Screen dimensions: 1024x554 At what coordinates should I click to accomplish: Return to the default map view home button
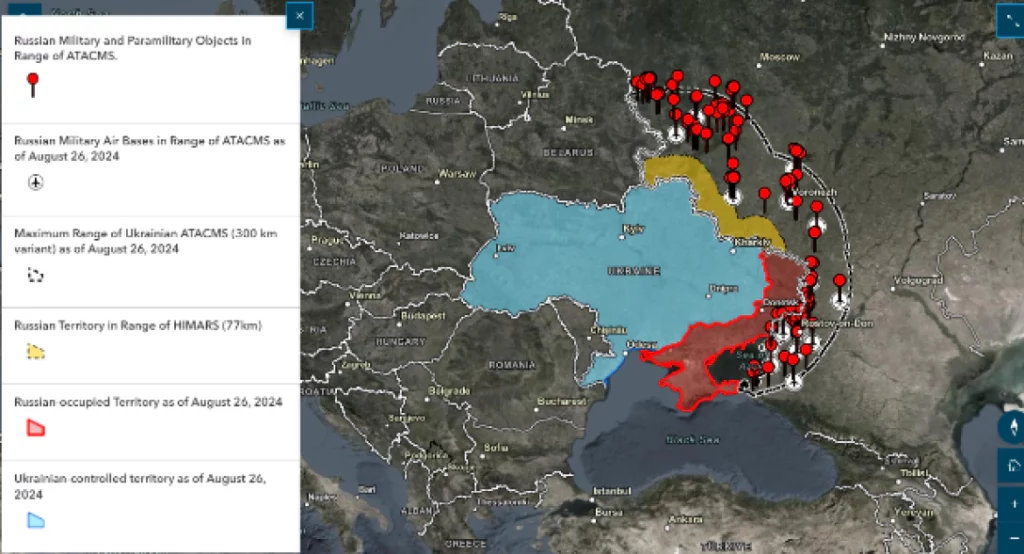[1013, 466]
